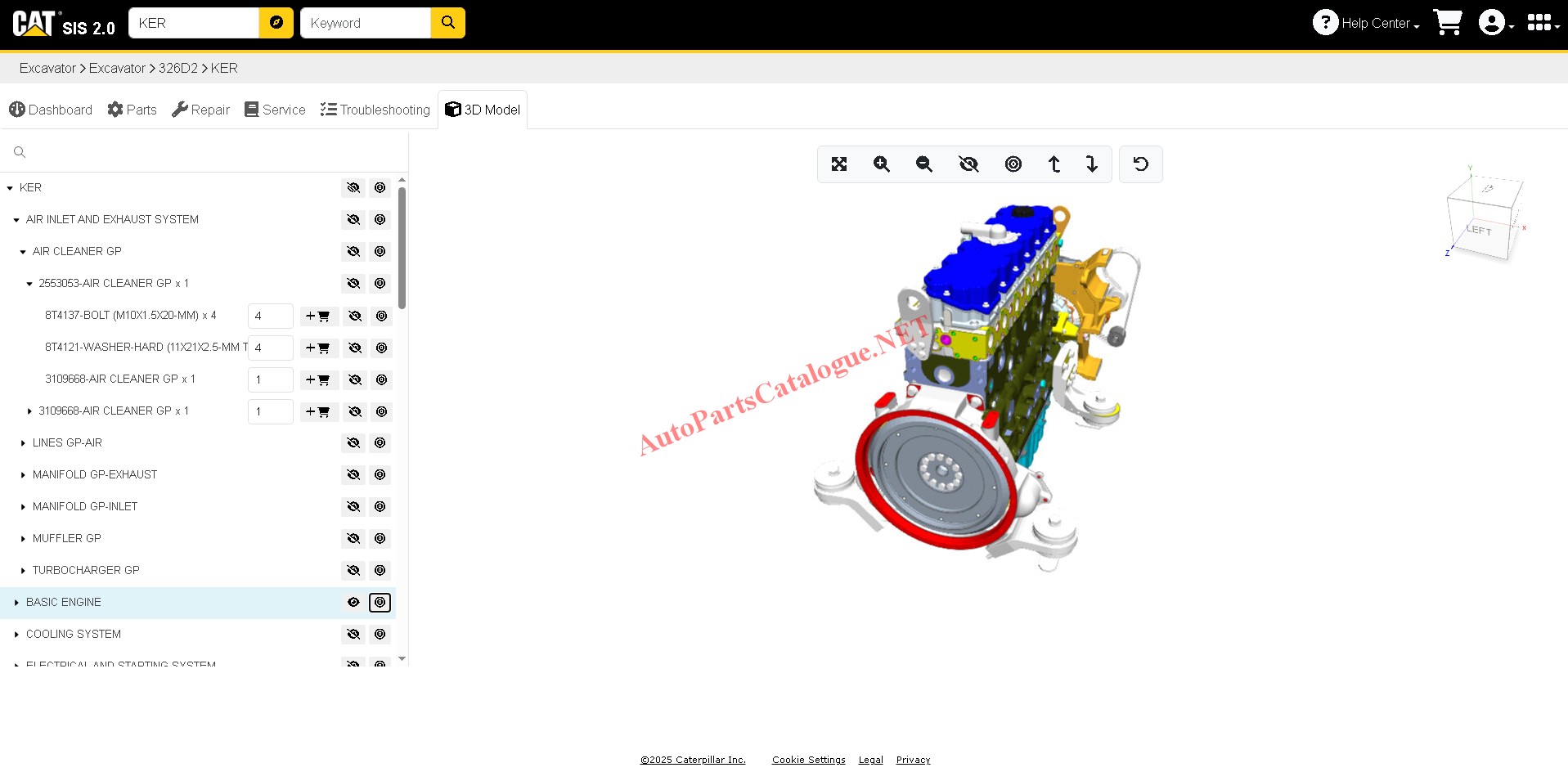Toggle visibility of AIR INLET AND EXHAUST SYSTEM
The height and width of the screenshot is (772, 1568).
[353, 220]
